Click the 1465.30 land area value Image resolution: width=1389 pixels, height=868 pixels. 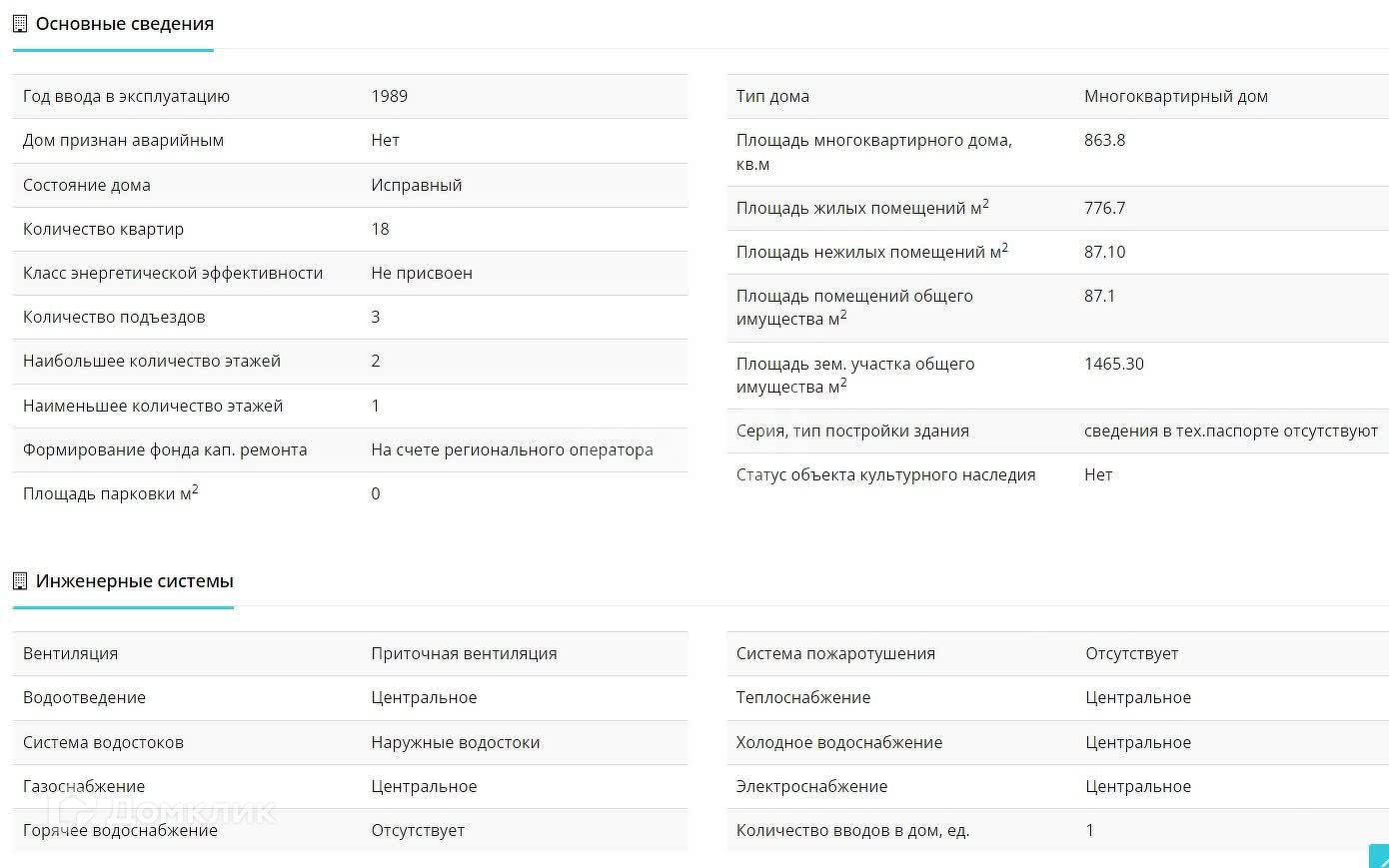click(x=1113, y=365)
